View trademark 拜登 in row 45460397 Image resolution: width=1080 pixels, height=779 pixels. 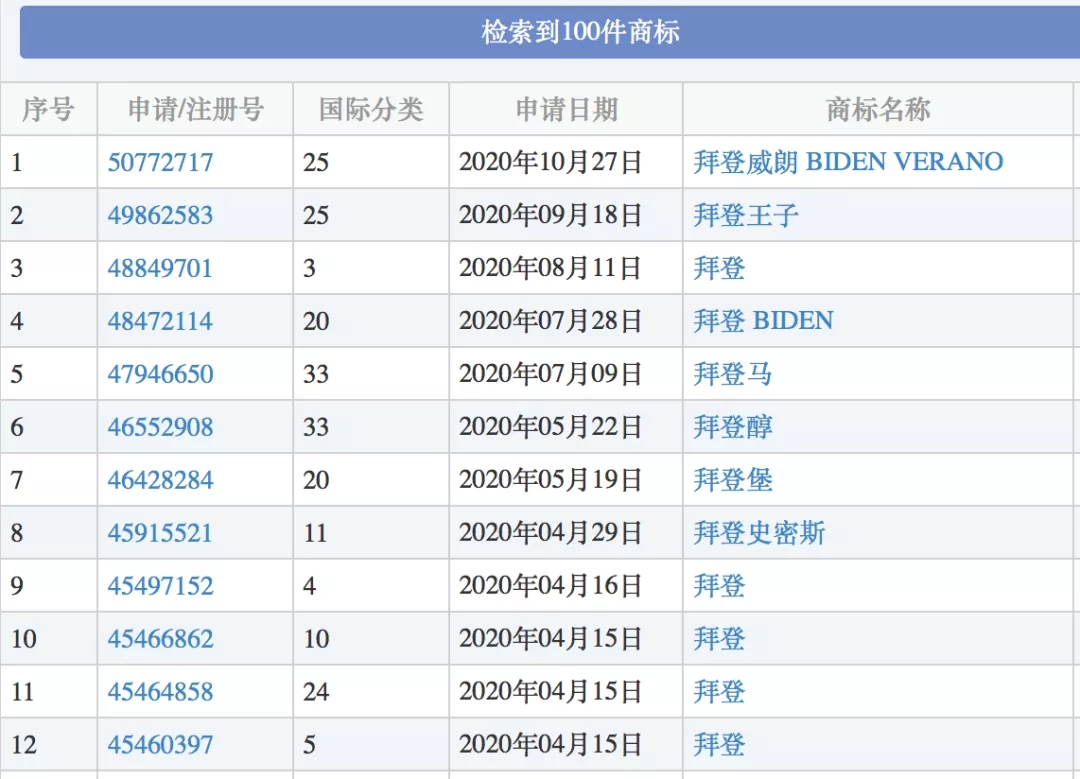coord(719,745)
